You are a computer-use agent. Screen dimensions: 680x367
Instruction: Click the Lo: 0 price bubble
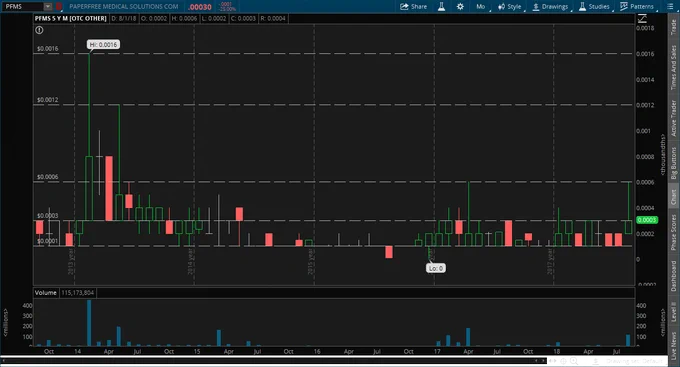(x=436, y=268)
